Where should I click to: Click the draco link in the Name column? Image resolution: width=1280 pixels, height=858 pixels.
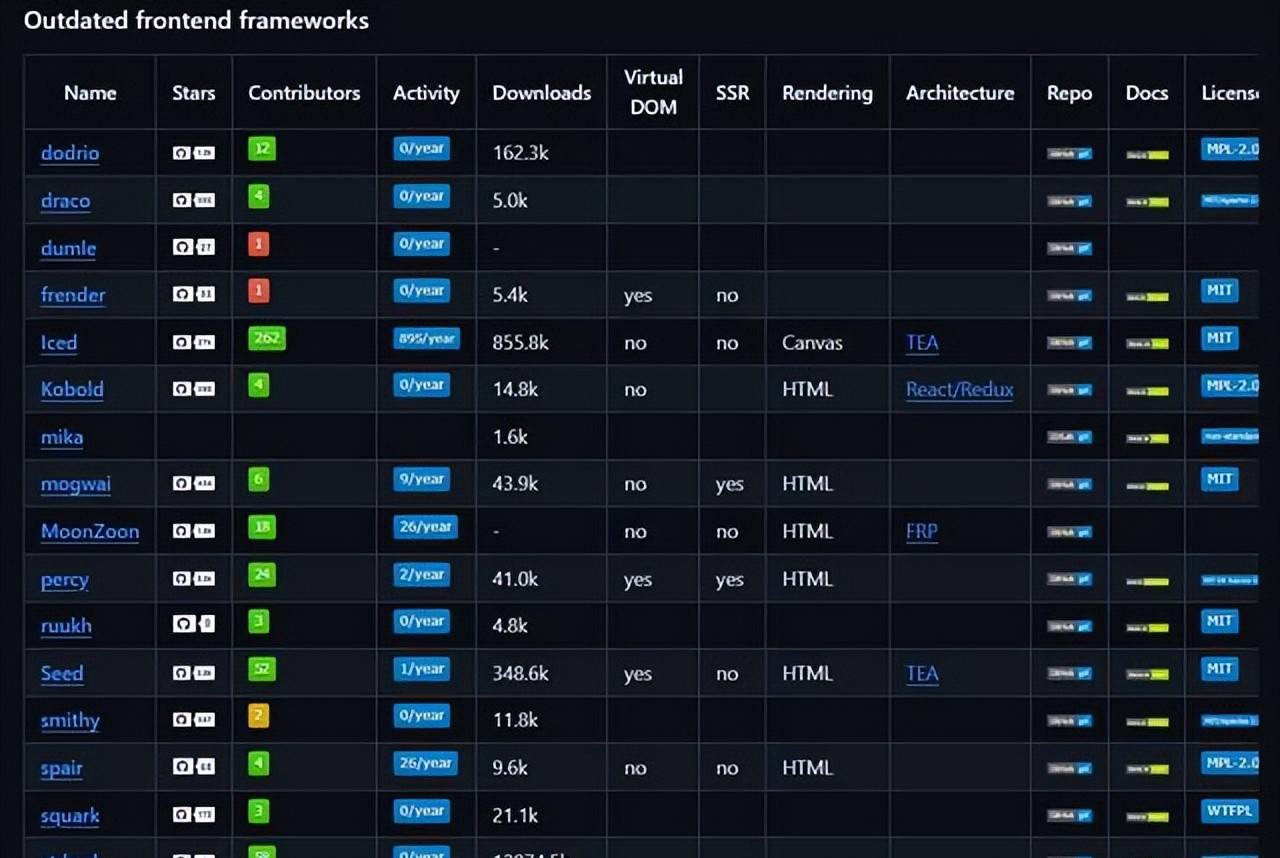[x=66, y=200]
